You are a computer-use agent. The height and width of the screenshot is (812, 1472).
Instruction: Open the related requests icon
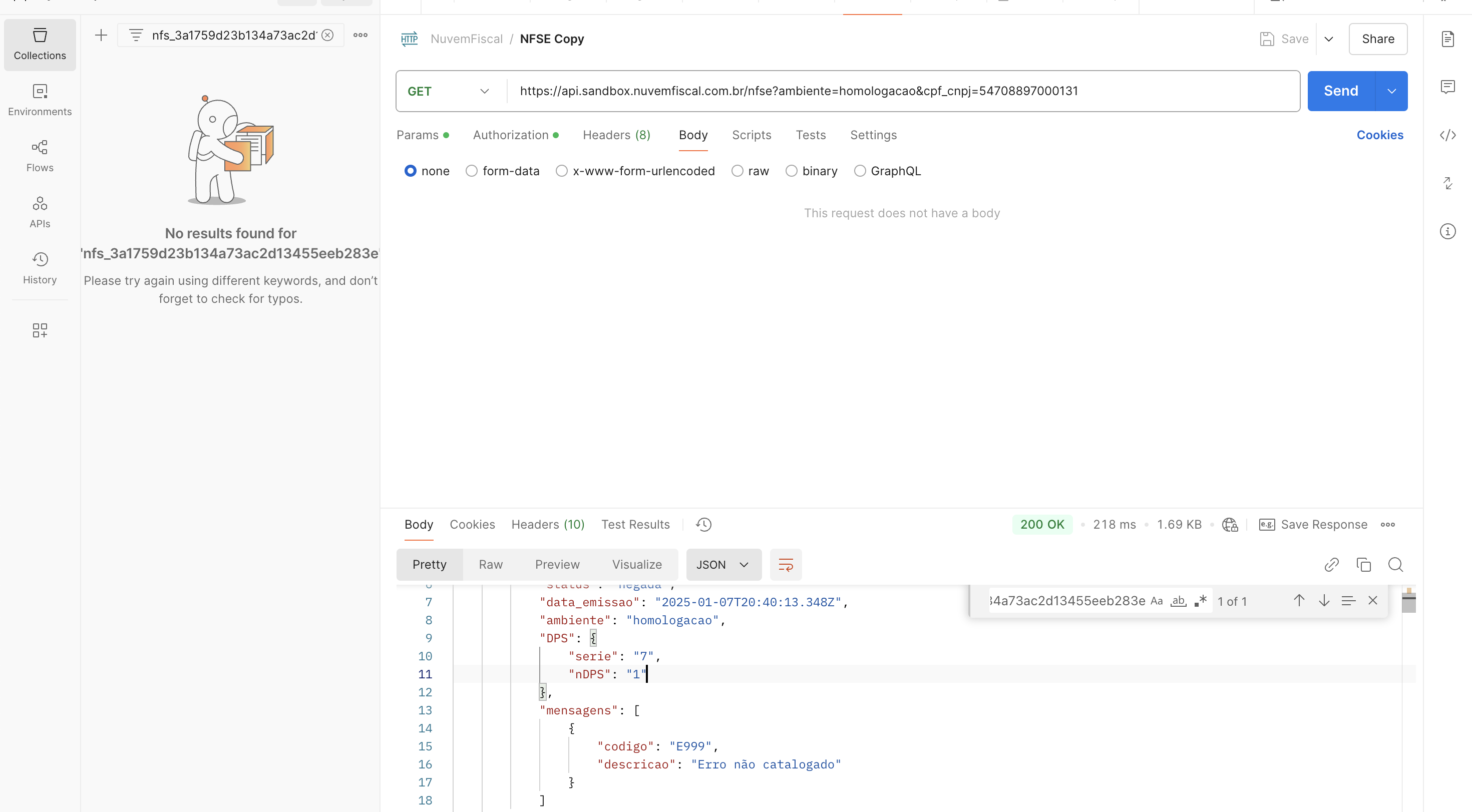coord(1447,183)
